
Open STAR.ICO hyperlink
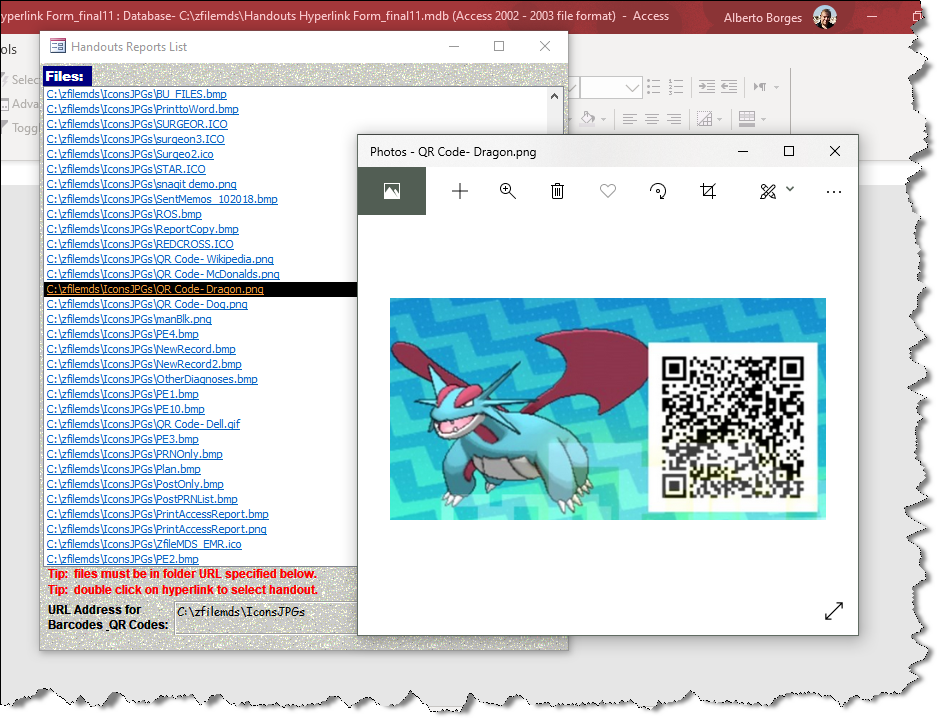point(126,169)
